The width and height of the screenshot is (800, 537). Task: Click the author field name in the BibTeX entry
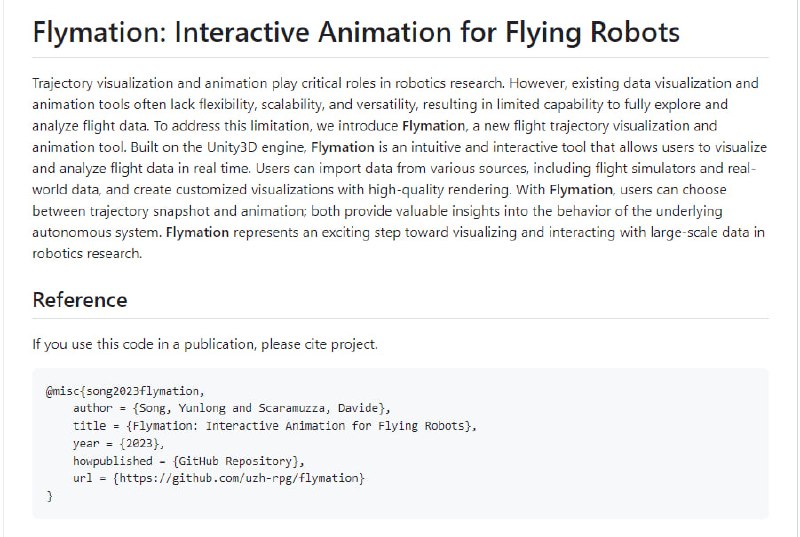point(93,408)
